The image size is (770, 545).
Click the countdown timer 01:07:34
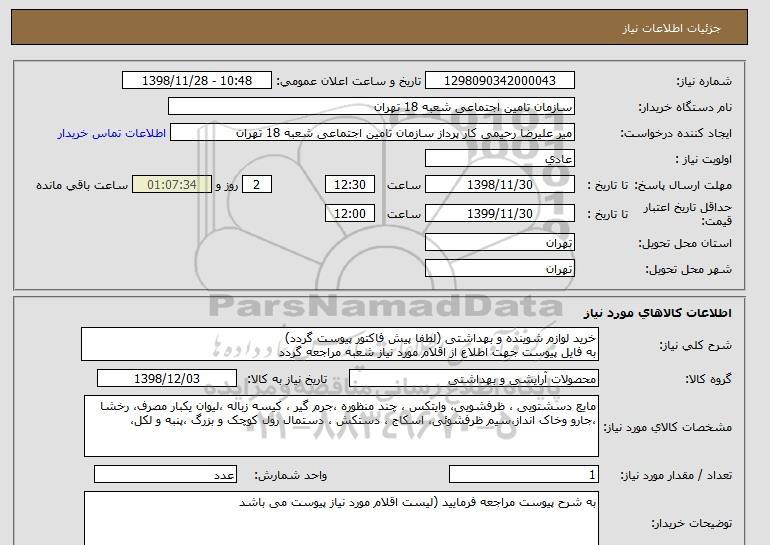pyautogui.click(x=172, y=185)
